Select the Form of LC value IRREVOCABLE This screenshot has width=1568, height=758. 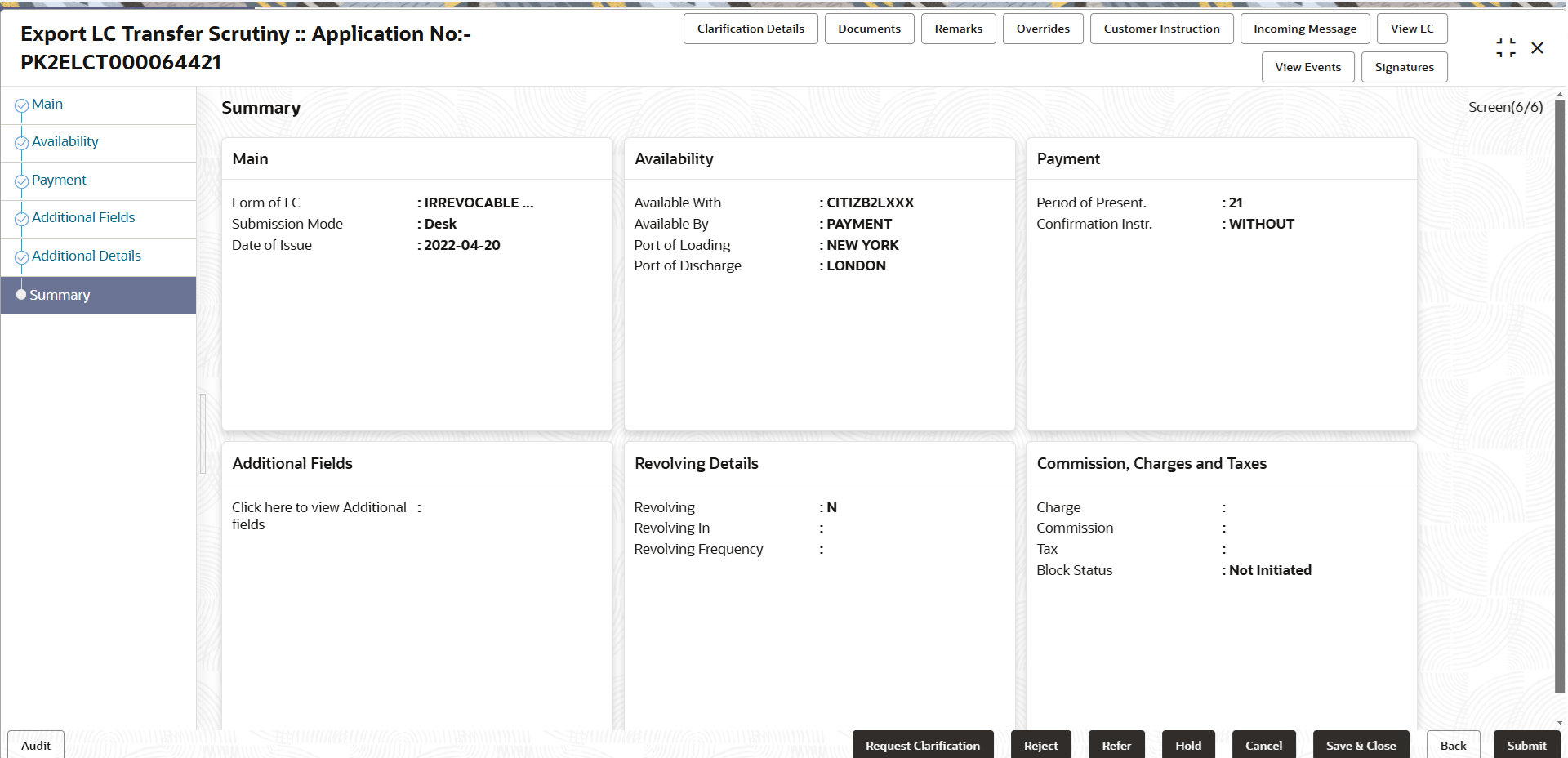479,203
